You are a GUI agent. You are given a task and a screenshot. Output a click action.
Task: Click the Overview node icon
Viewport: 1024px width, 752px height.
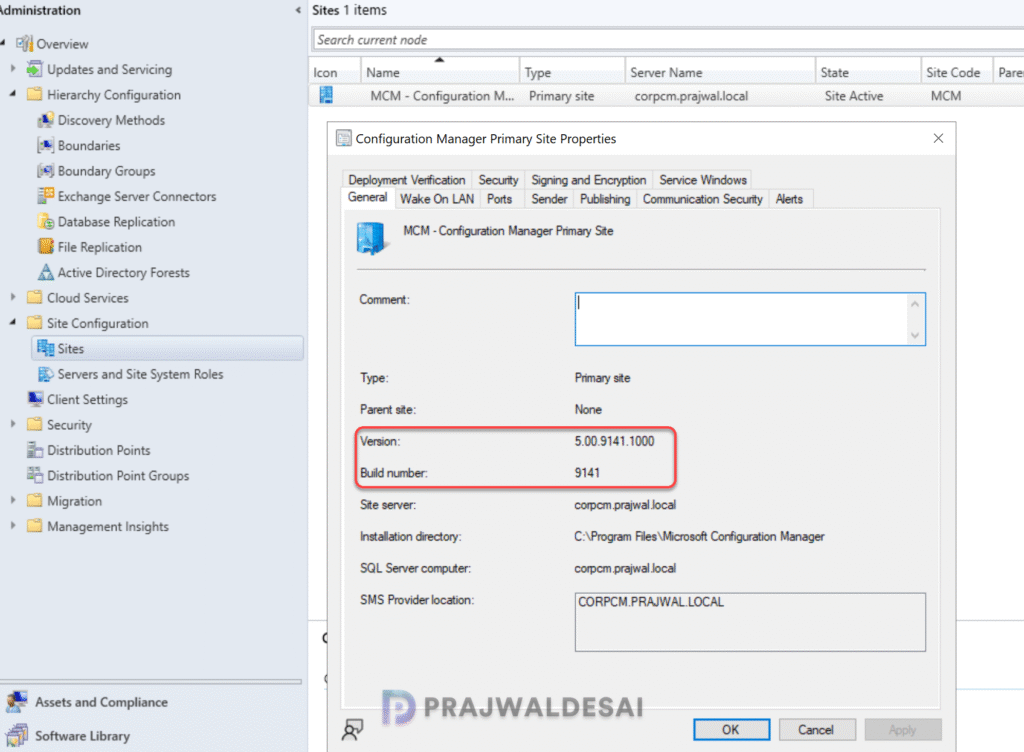point(24,44)
